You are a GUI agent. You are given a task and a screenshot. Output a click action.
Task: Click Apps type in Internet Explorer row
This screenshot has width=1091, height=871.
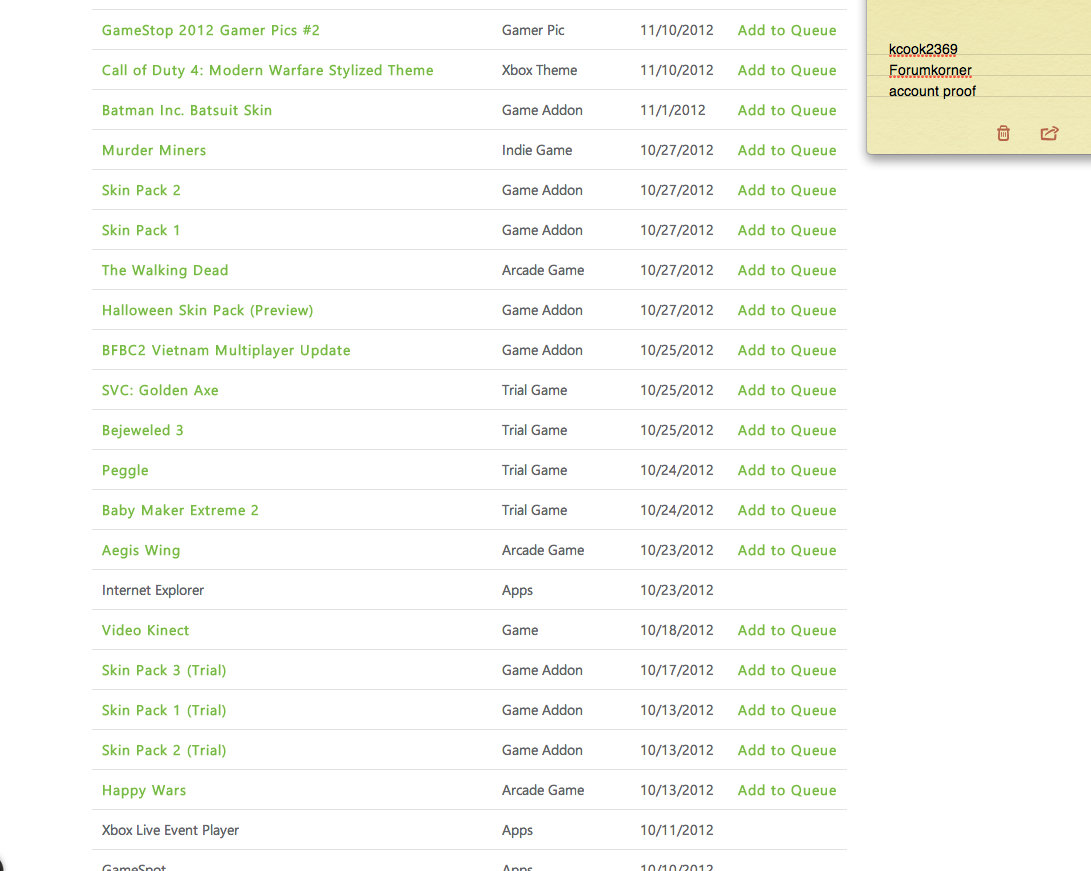pos(517,590)
